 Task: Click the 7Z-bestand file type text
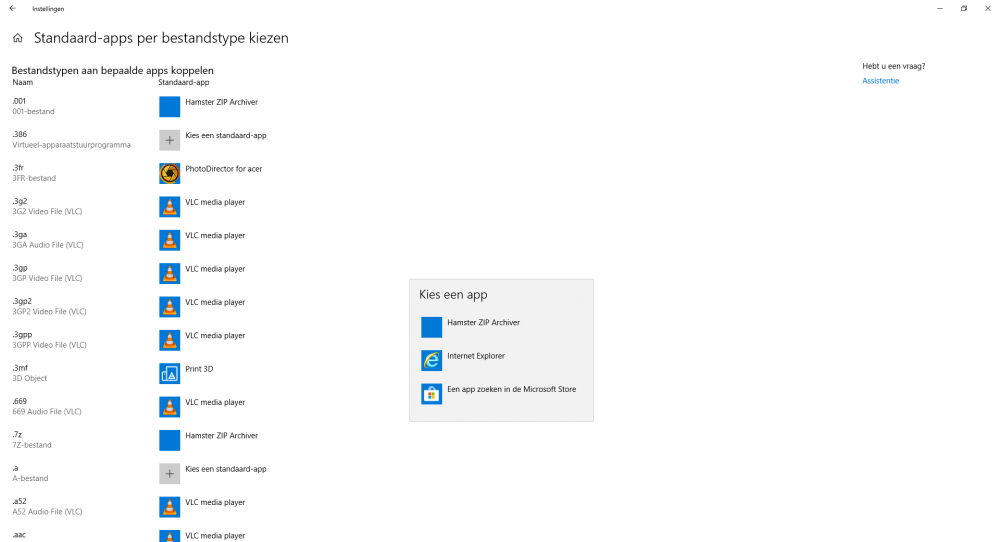click(32, 445)
